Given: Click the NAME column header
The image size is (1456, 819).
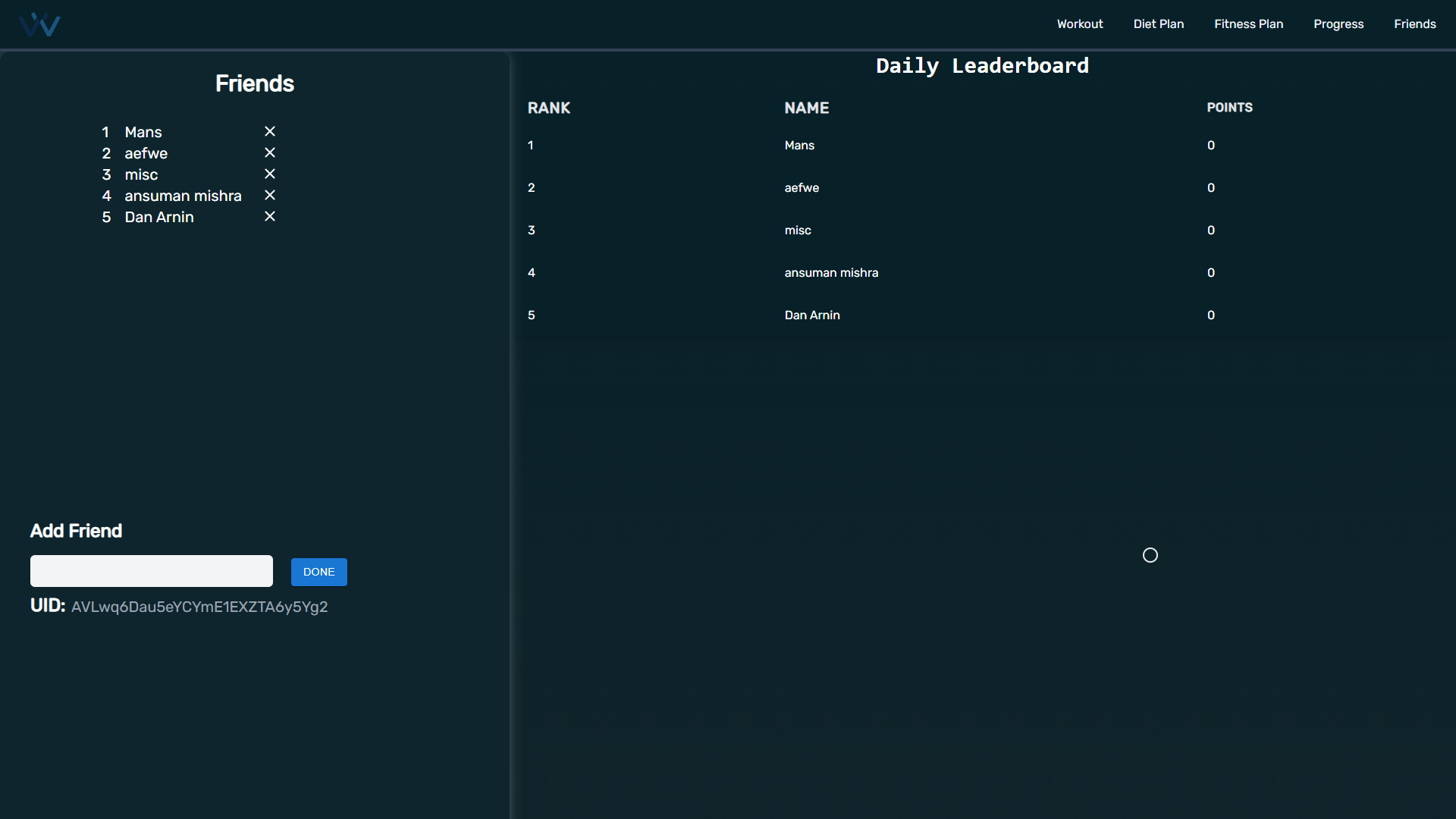Looking at the screenshot, I should click(806, 108).
